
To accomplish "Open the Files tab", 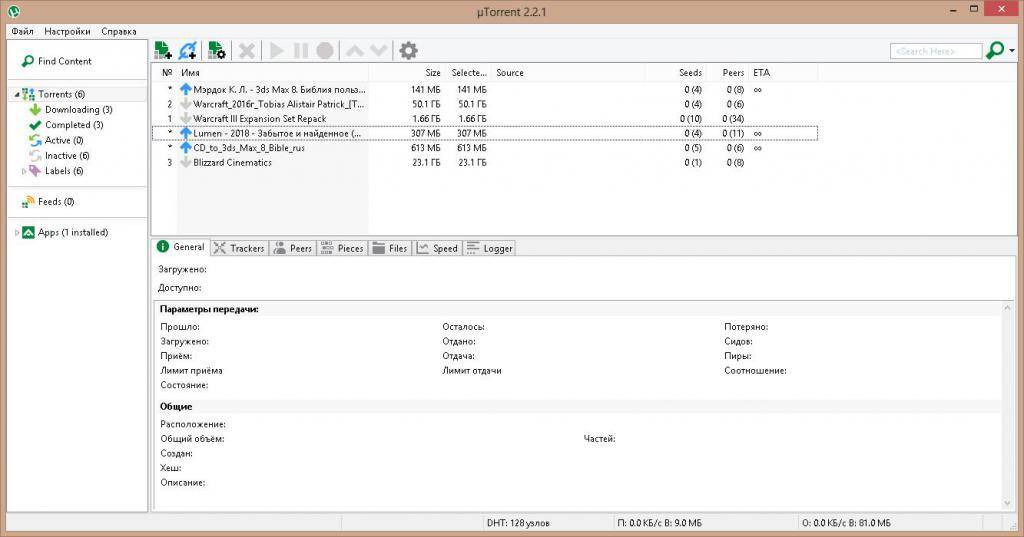I will [x=390, y=248].
